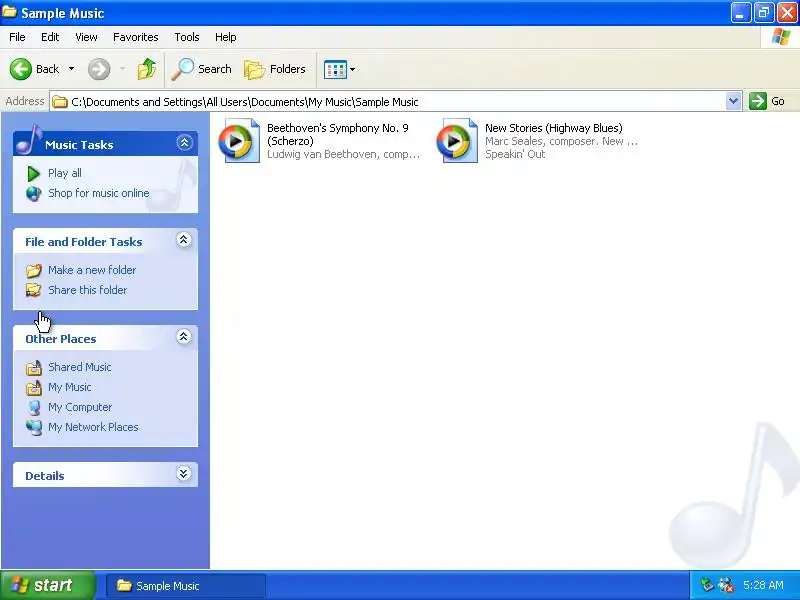Expand the address bar dropdown arrow
The width and height of the screenshot is (800, 600).
733,102
